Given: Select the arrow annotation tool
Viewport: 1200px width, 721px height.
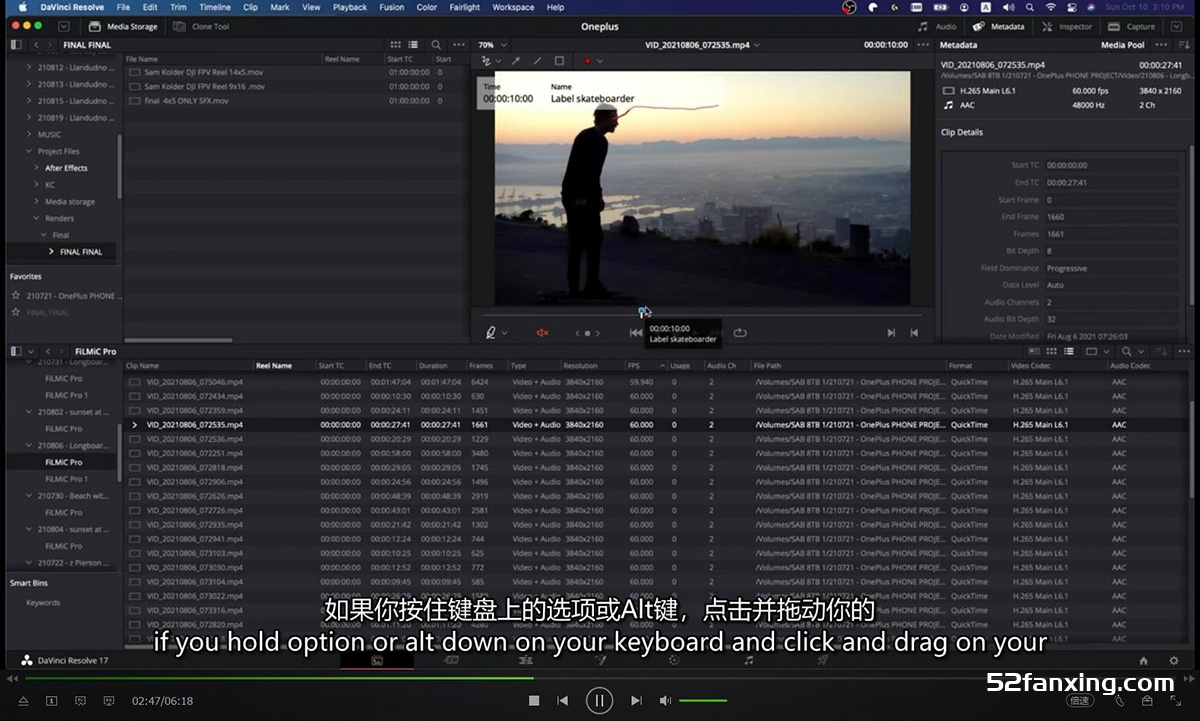Looking at the screenshot, I should (516, 61).
